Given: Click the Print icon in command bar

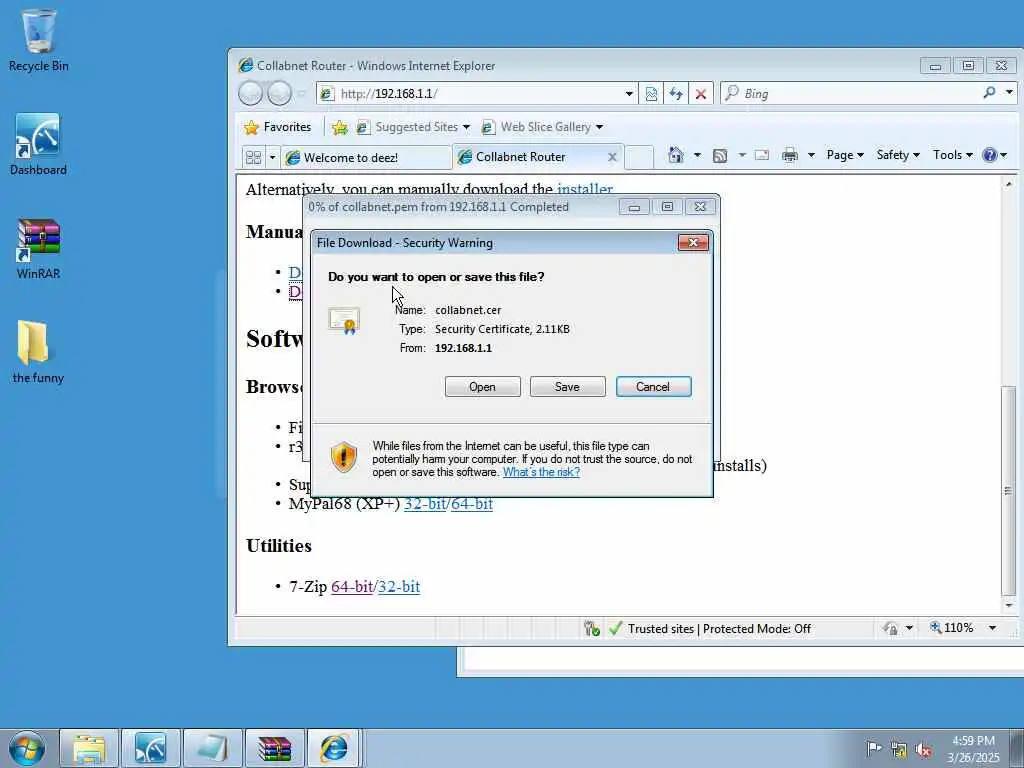Looking at the screenshot, I should pos(790,155).
